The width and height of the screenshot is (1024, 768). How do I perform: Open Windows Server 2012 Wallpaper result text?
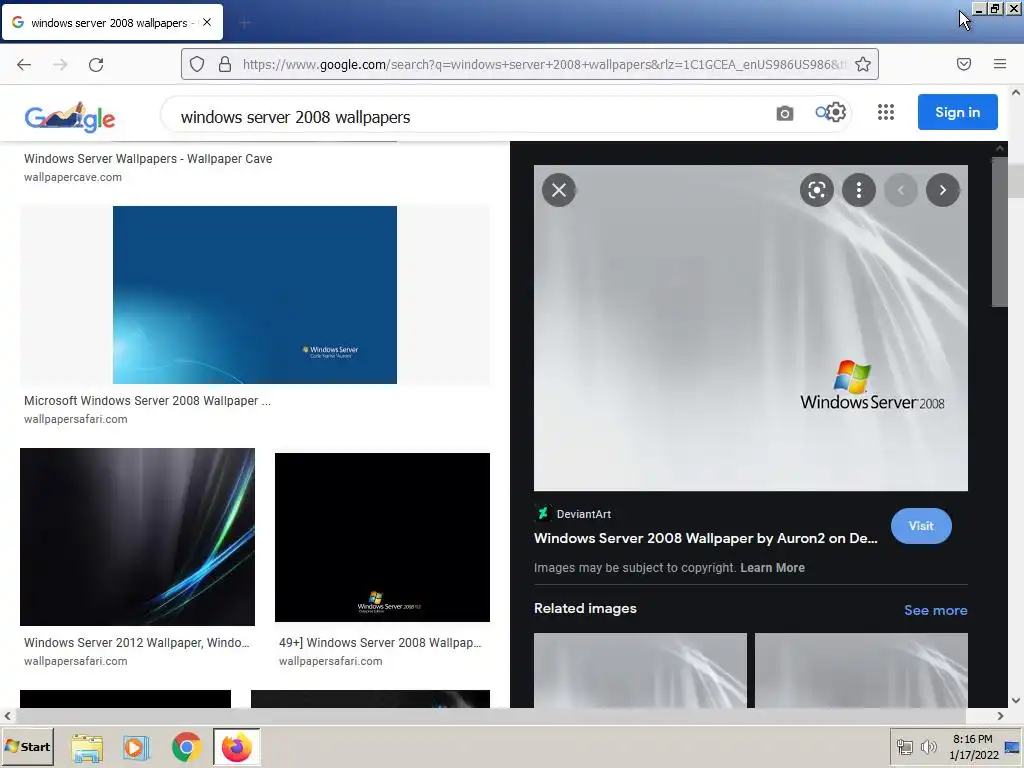pos(136,643)
